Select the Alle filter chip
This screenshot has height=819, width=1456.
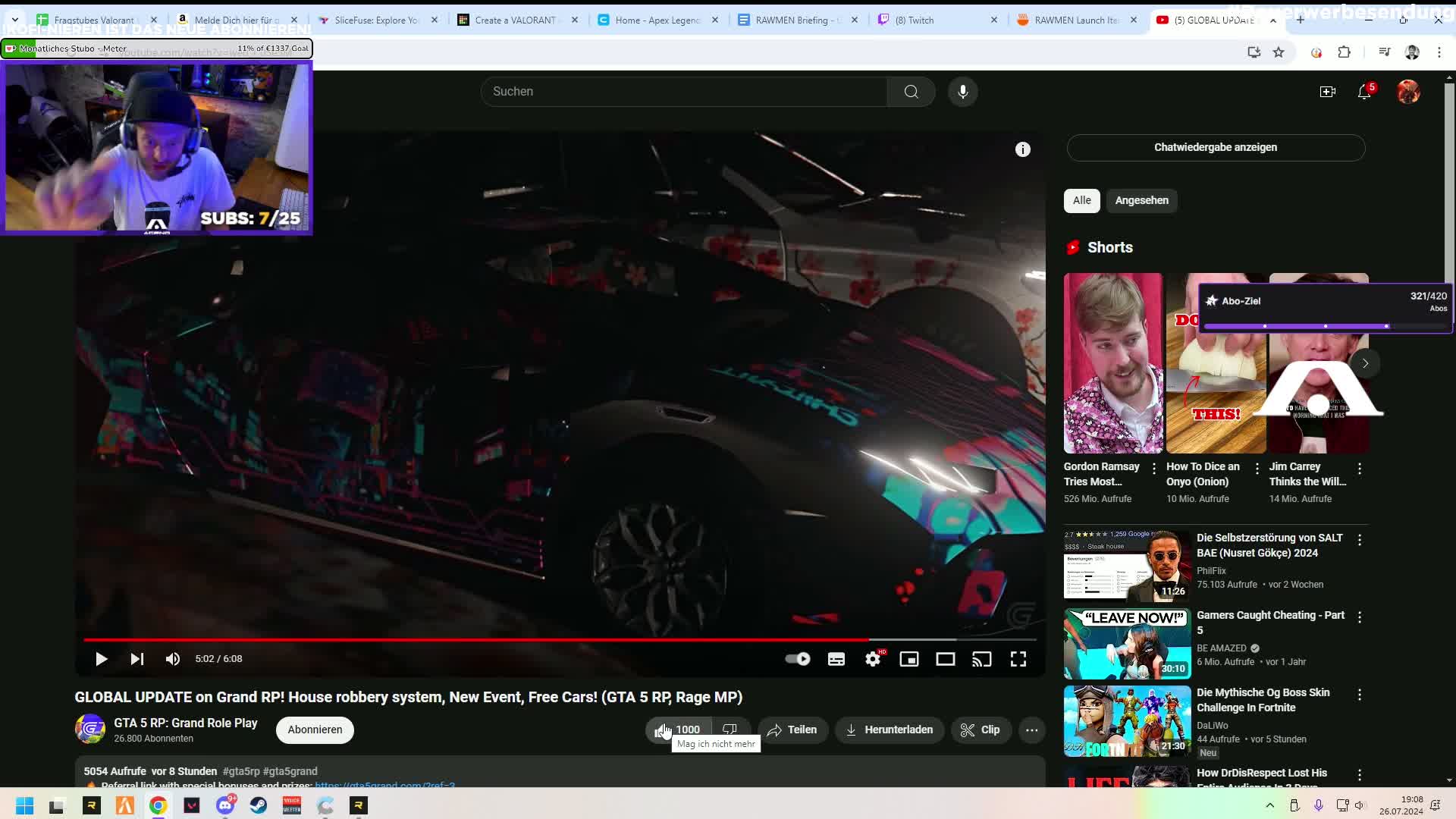click(1081, 200)
